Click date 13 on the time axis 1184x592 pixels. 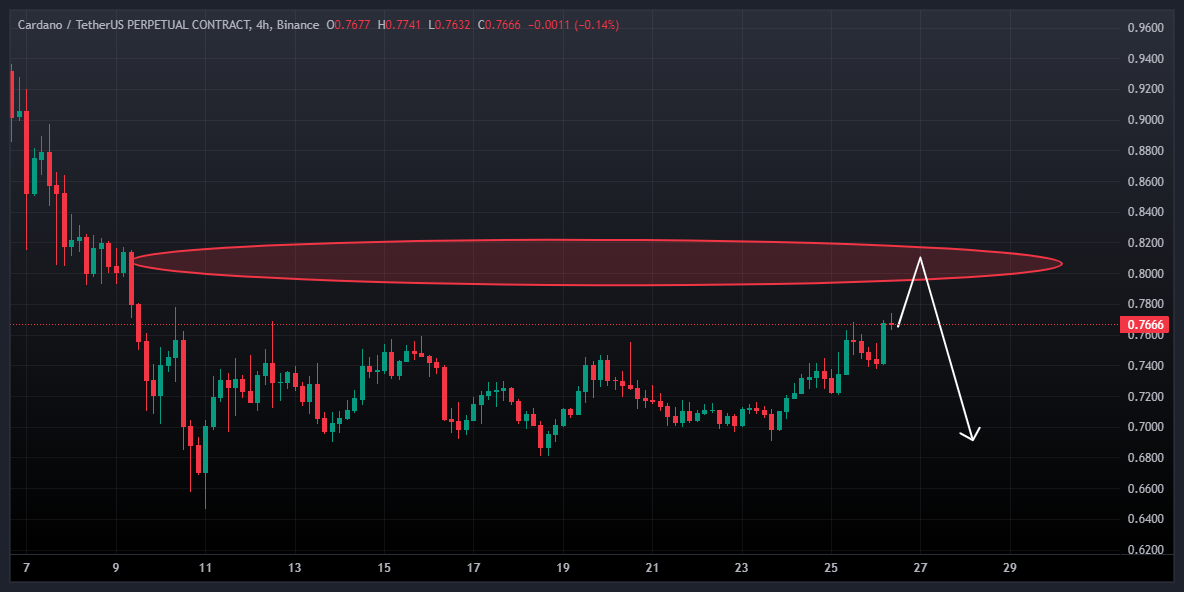tap(294, 568)
